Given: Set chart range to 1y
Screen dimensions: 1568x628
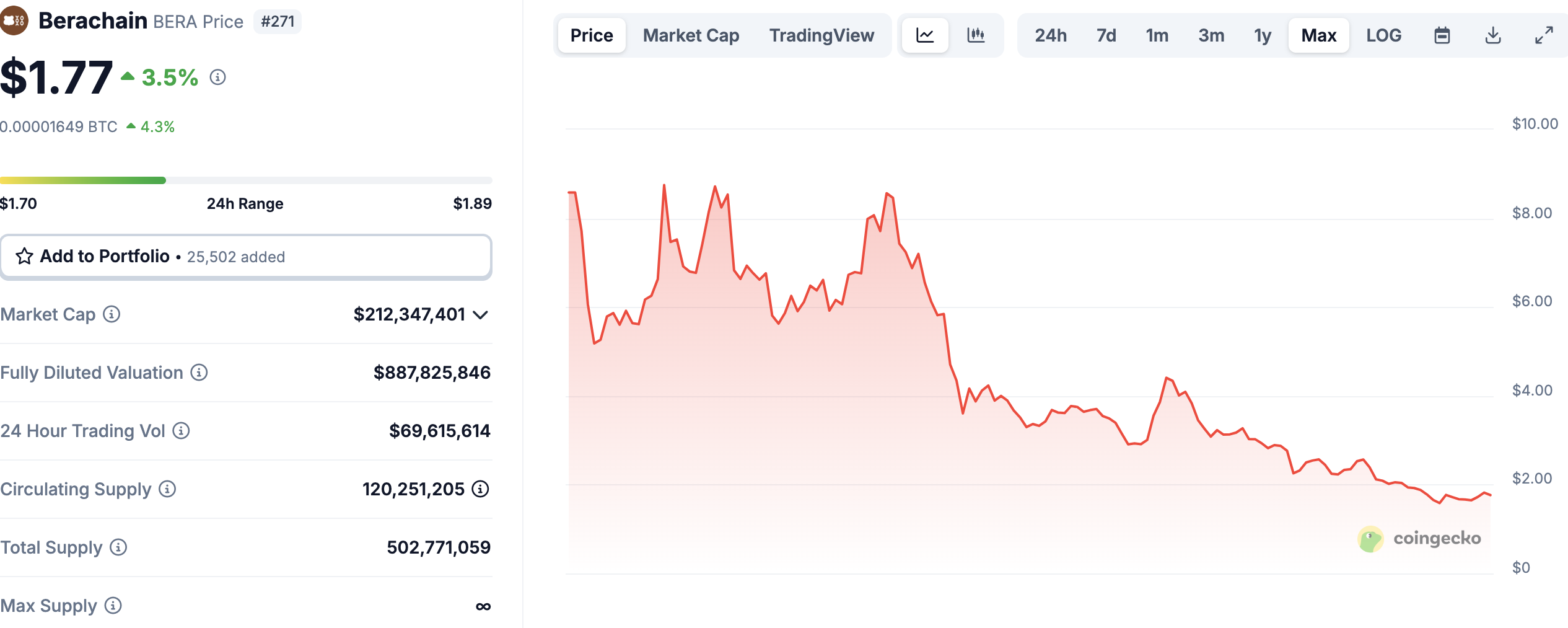Looking at the screenshot, I should (x=1263, y=35).
